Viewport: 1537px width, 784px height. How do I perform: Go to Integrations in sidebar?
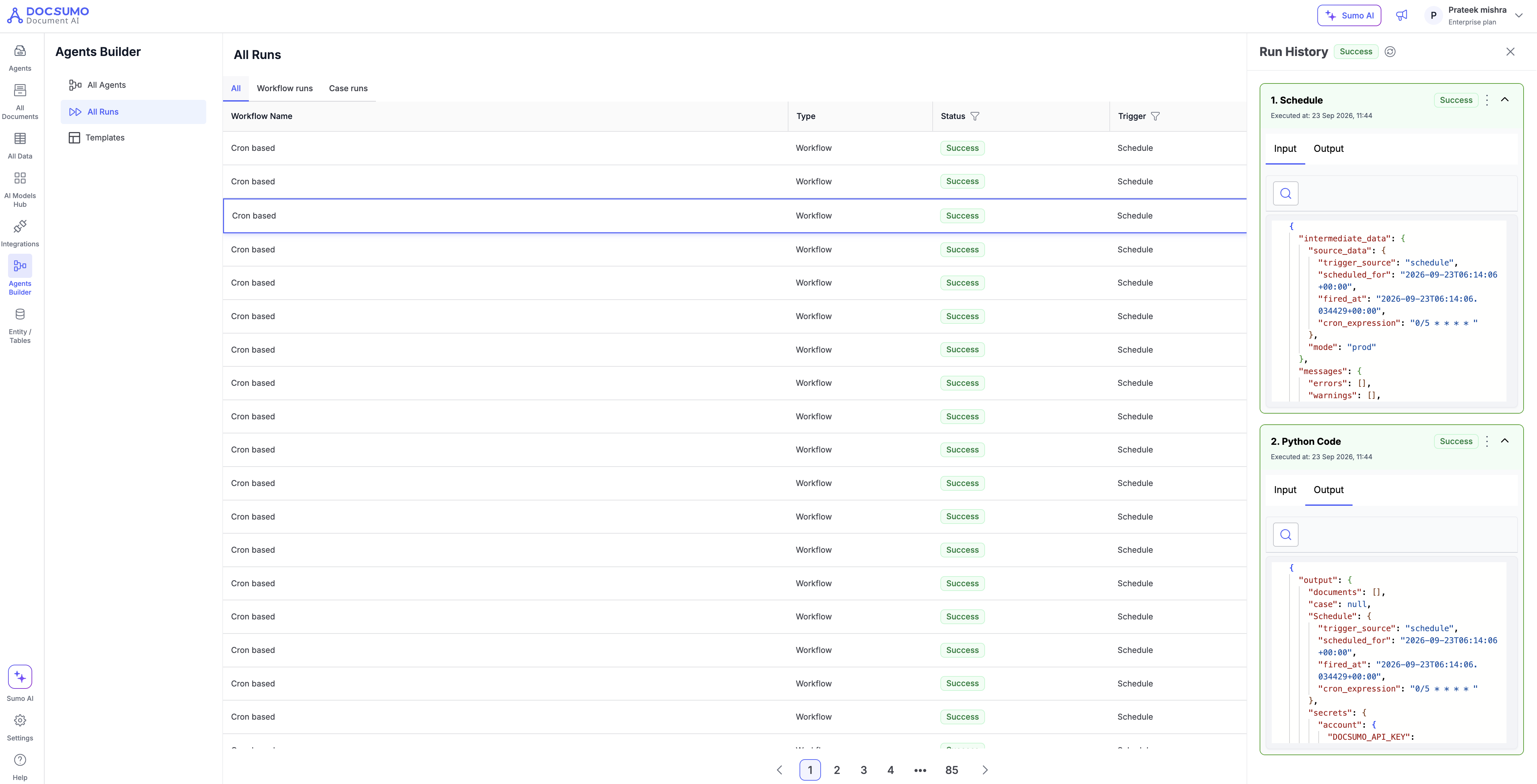(x=20, y=233)
